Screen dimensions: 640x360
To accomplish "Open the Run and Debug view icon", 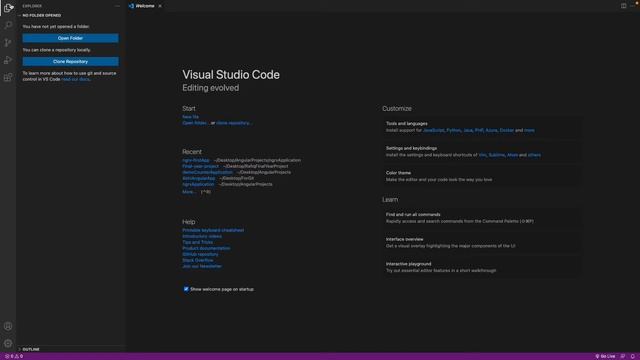I will (x=8, y=60).
